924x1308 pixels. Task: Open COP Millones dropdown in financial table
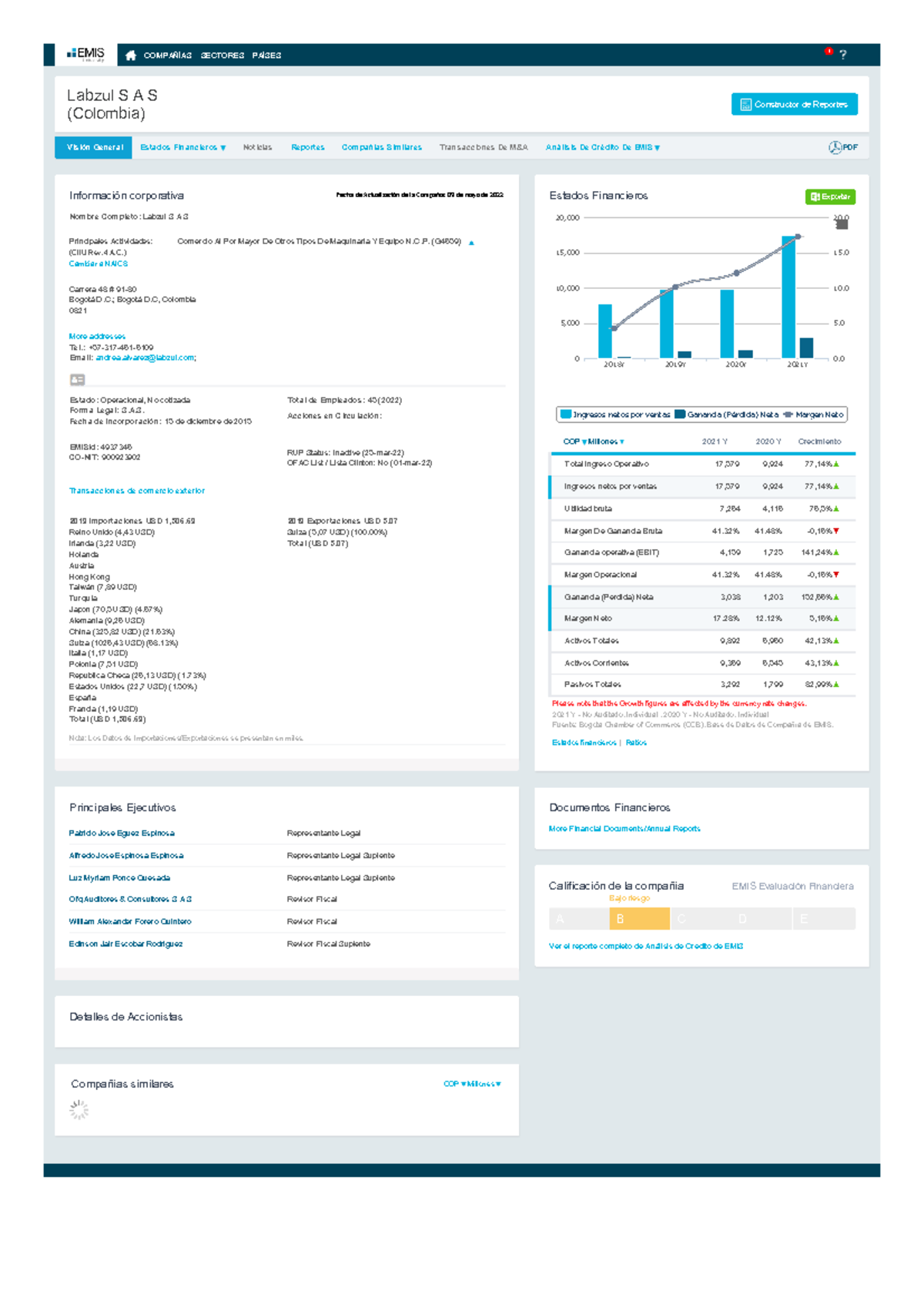pos(593,441)
